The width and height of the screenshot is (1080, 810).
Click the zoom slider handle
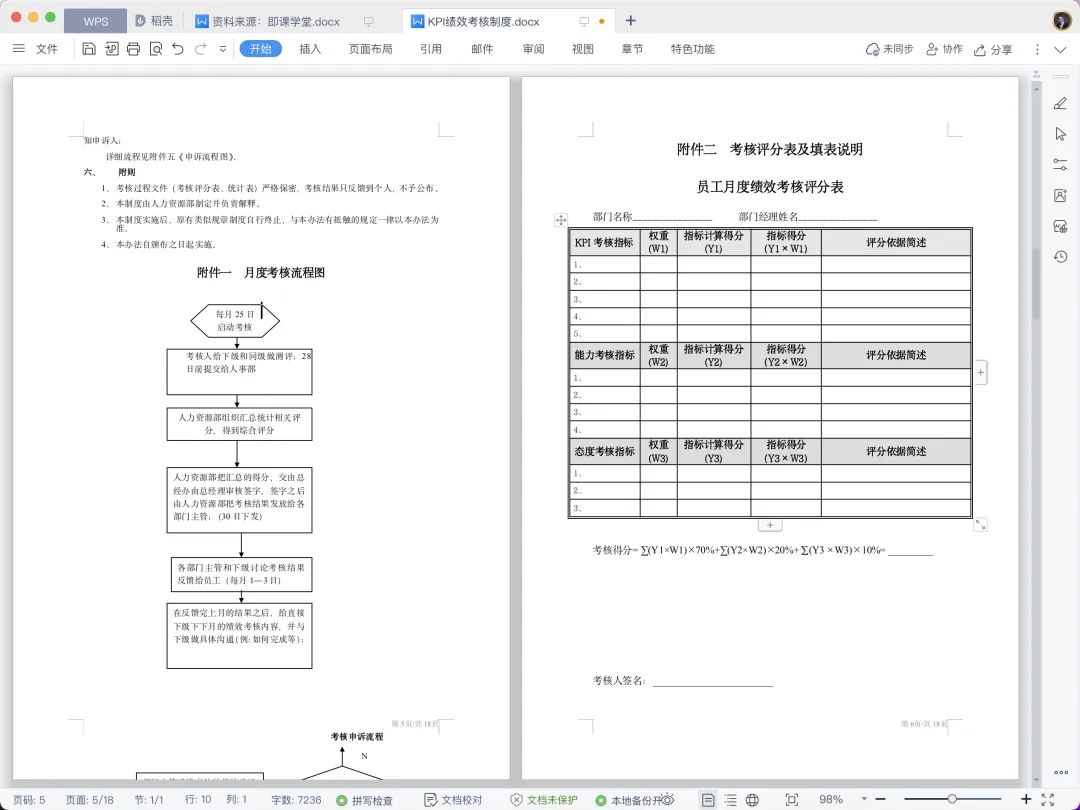pyautogui.click(x=952, y=799)
